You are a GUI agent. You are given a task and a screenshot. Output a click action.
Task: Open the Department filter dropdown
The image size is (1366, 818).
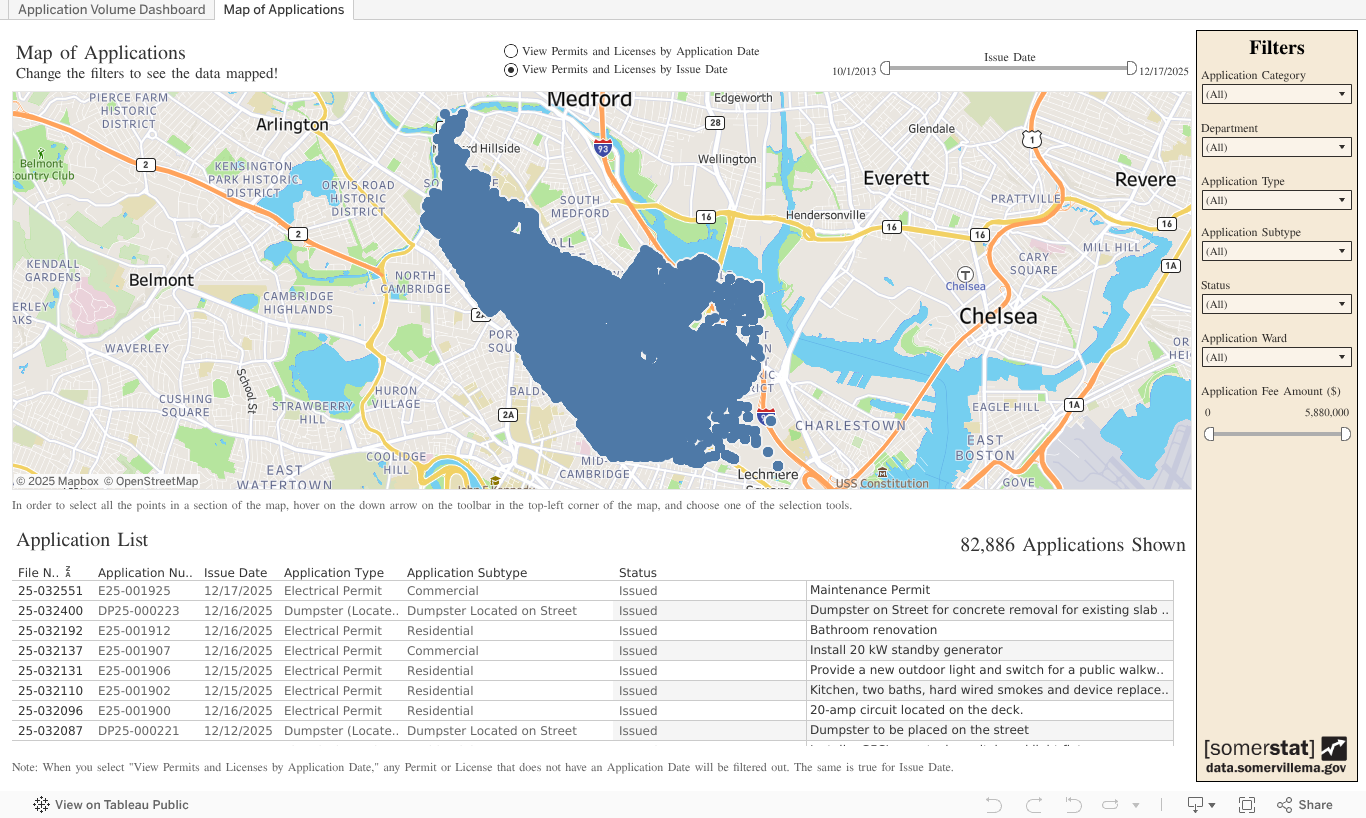coord(1276,147)
